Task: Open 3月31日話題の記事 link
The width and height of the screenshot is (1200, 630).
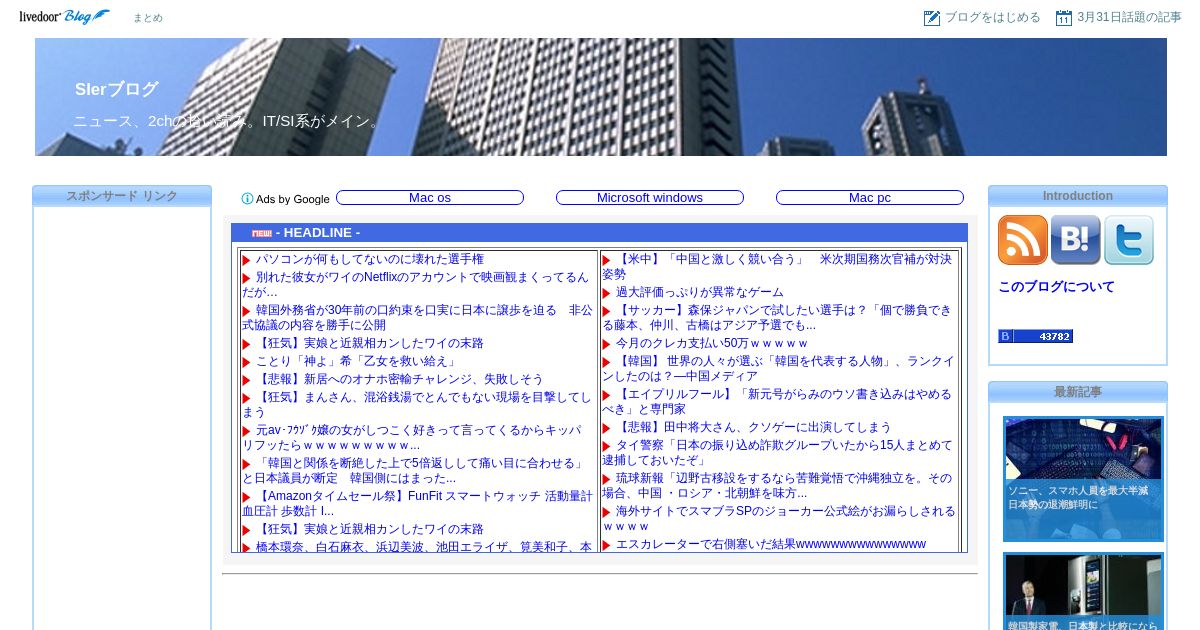Action: click(1129, 18)
